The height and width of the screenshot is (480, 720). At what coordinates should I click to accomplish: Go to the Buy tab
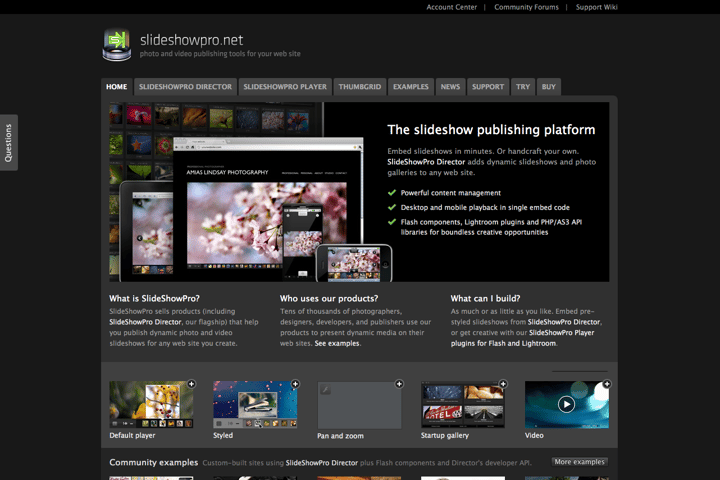[x=549, y=87]
